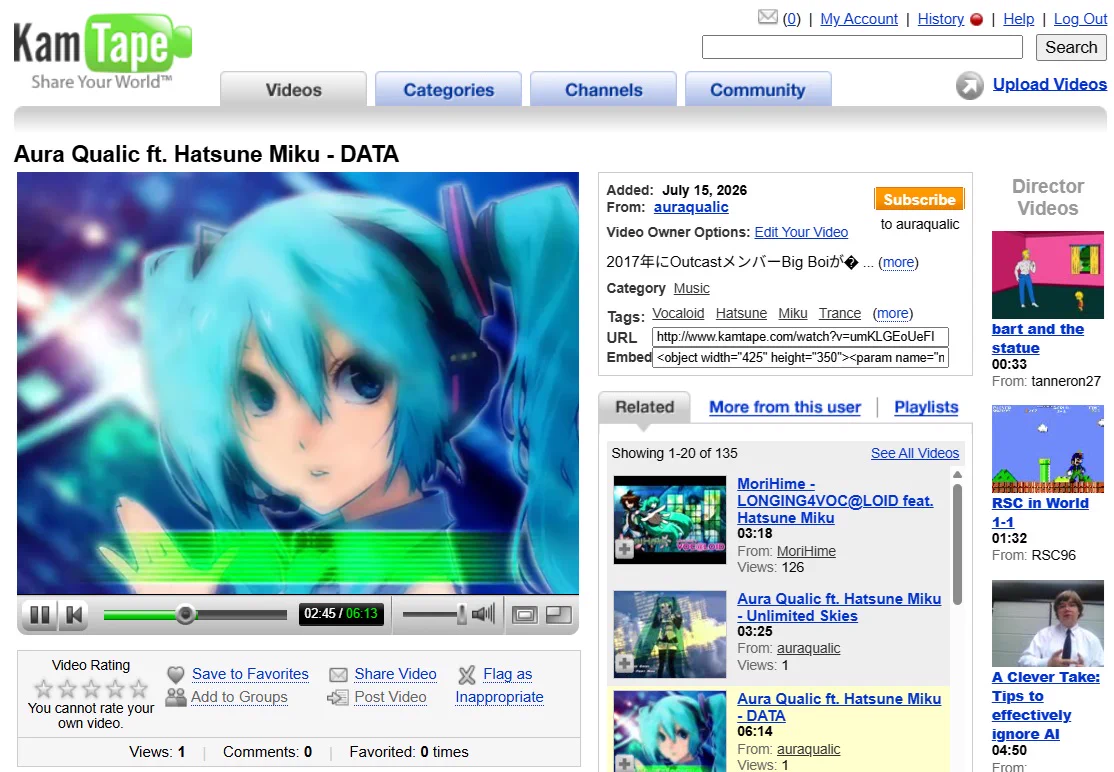Open the auraqualic uploader link
The image size is (1114, 772).
[x=691, y=207]
